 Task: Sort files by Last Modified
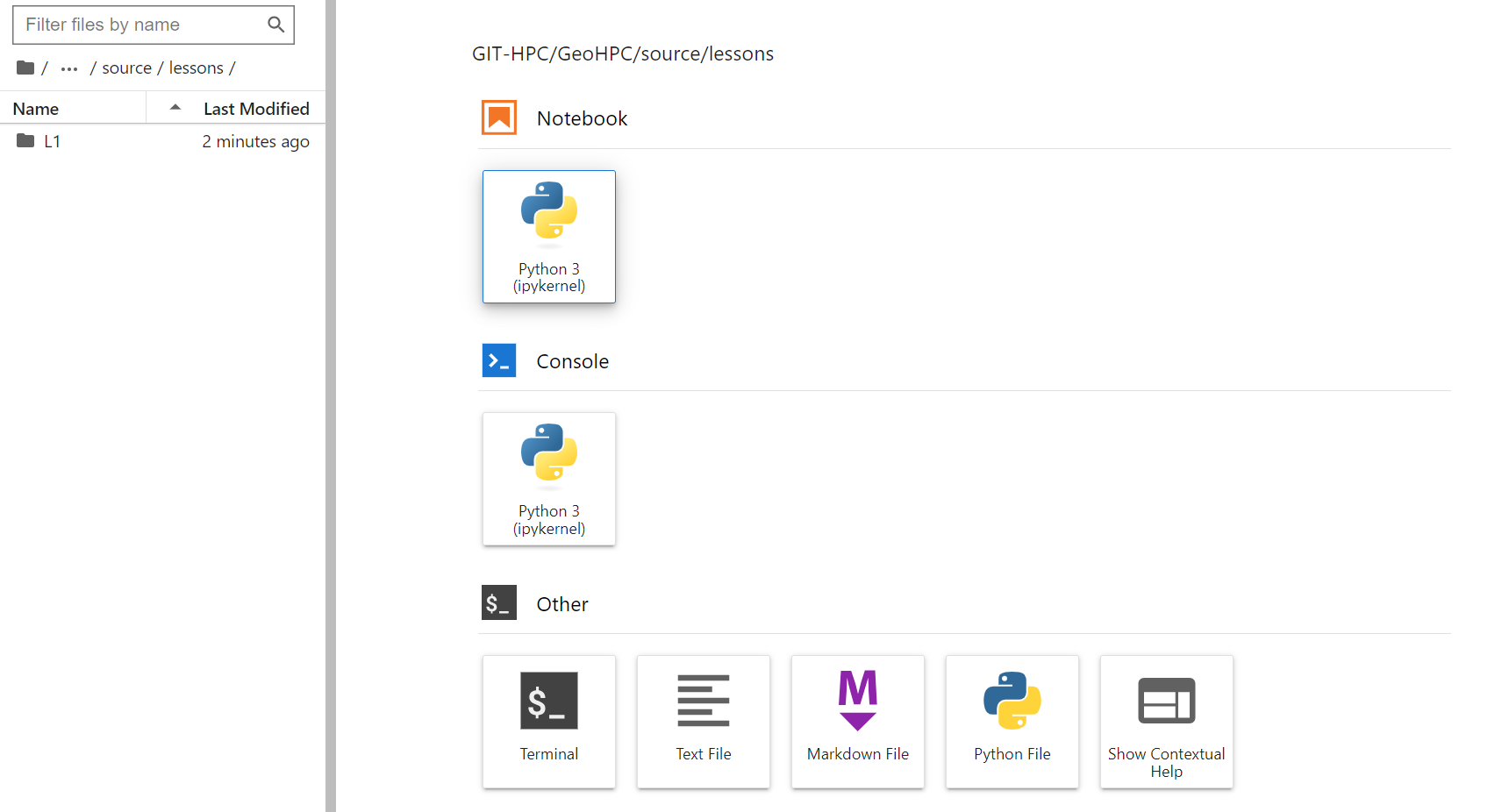[x=236, y=109]
